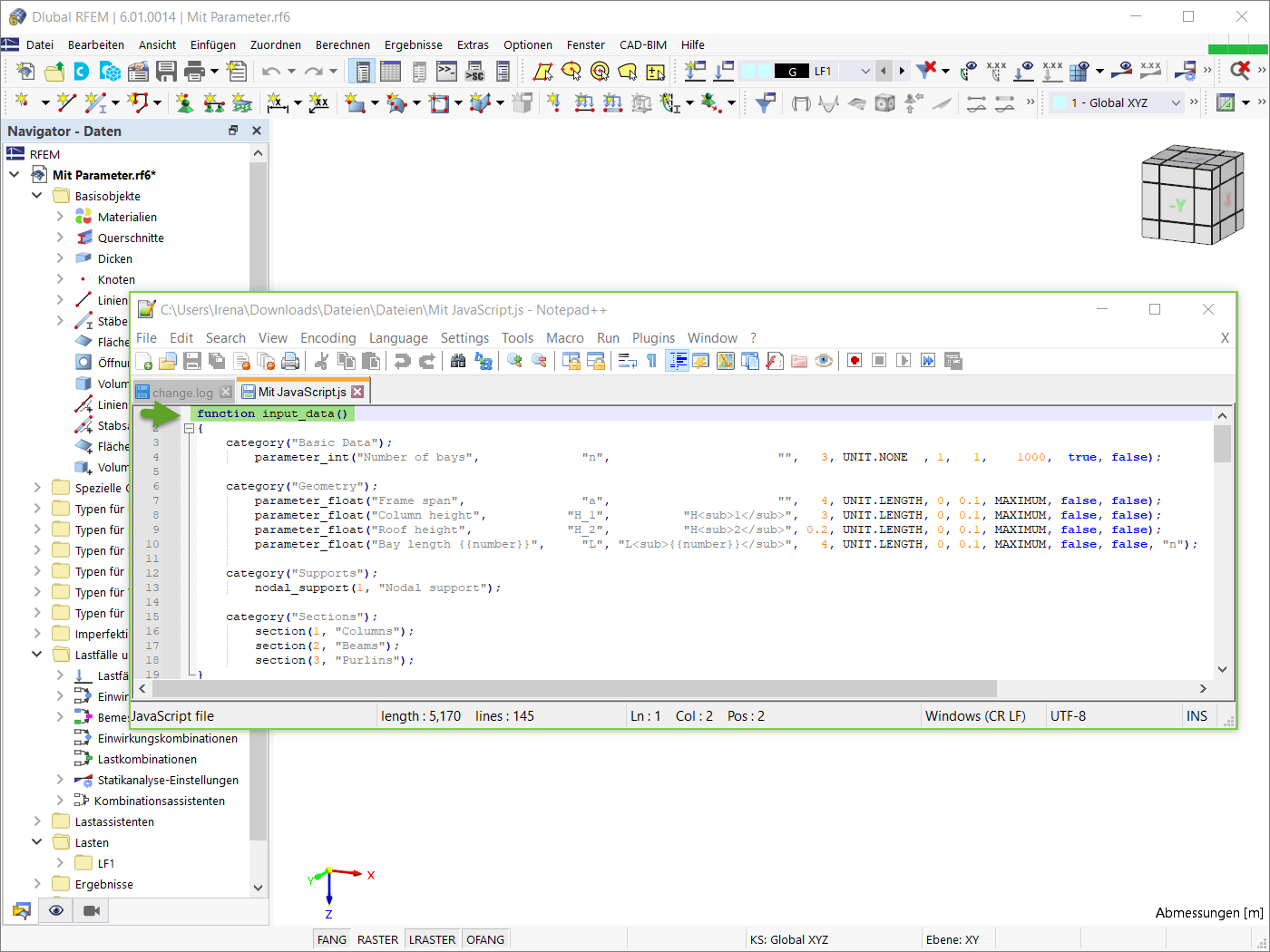Toggle Notepad++ word wrap button

[x=627, y=361]
